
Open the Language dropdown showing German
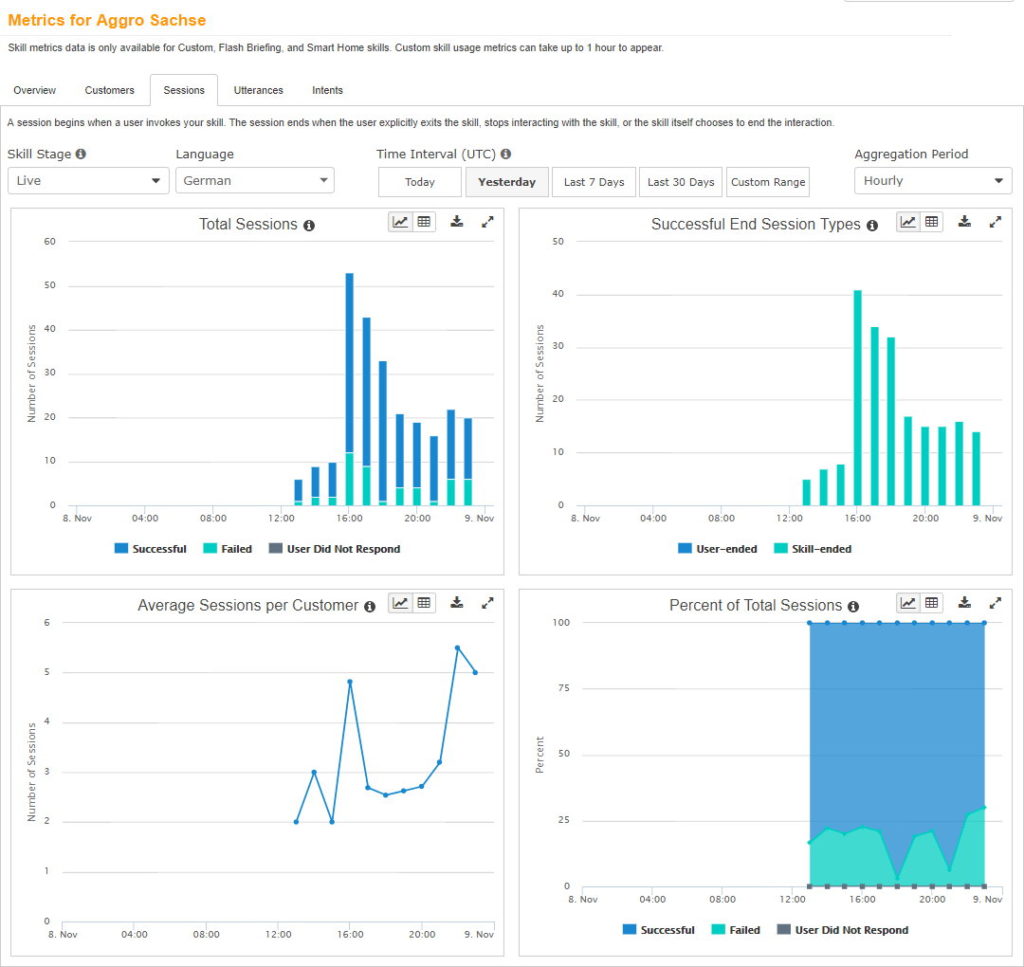pos(255,181)
